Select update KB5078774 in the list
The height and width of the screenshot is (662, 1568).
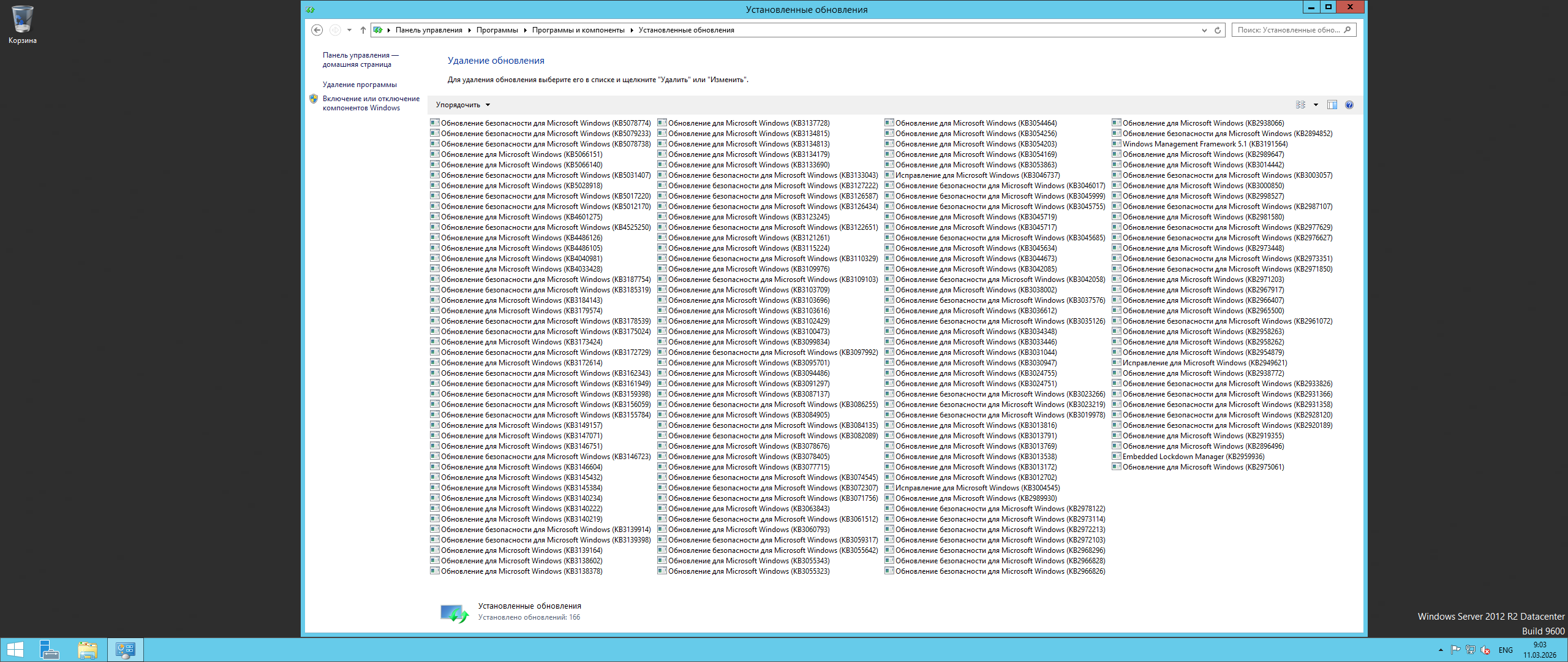(x=545, y=123)
